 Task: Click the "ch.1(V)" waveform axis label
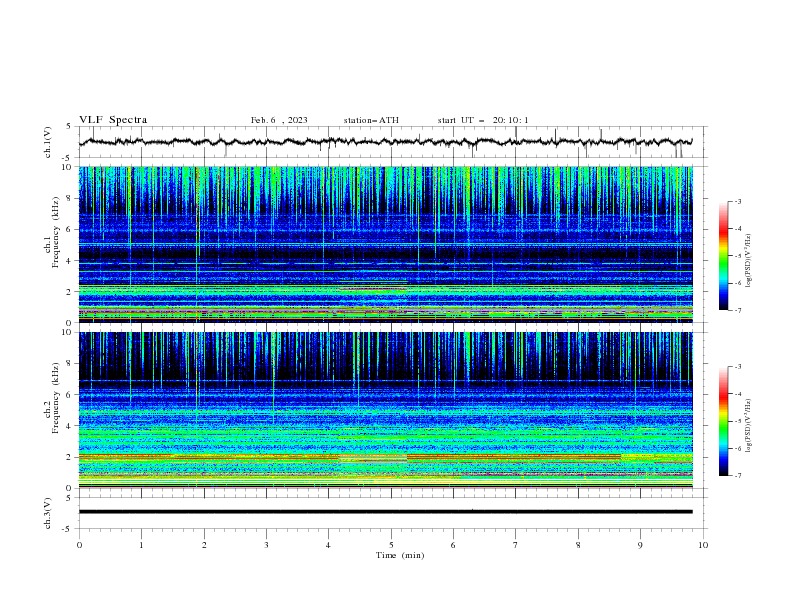click(48, 142)
